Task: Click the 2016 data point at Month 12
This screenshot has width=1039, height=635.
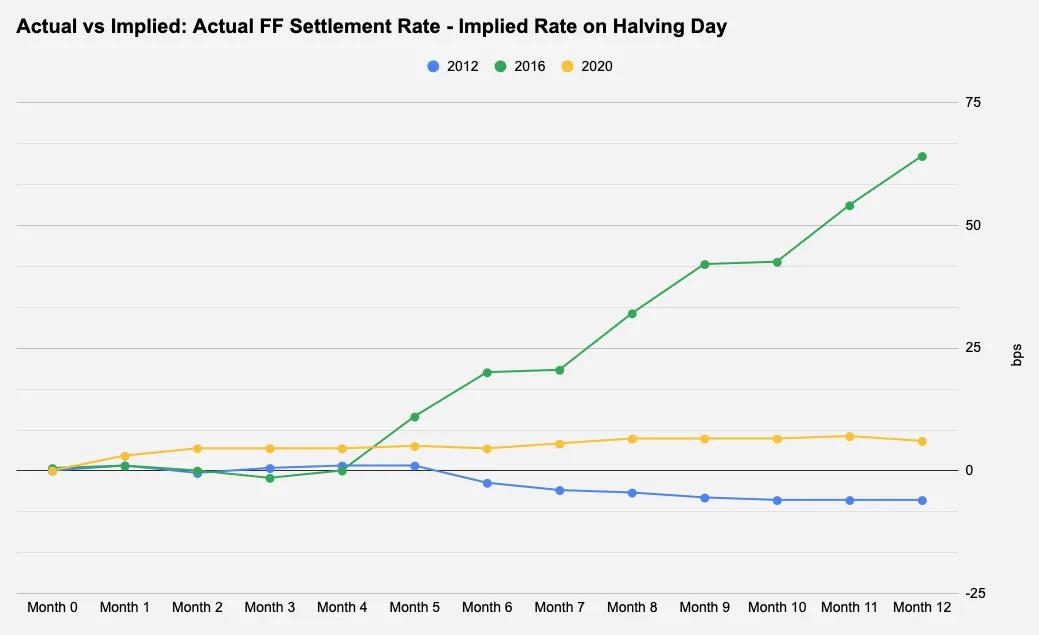Action: click(922, 156)
